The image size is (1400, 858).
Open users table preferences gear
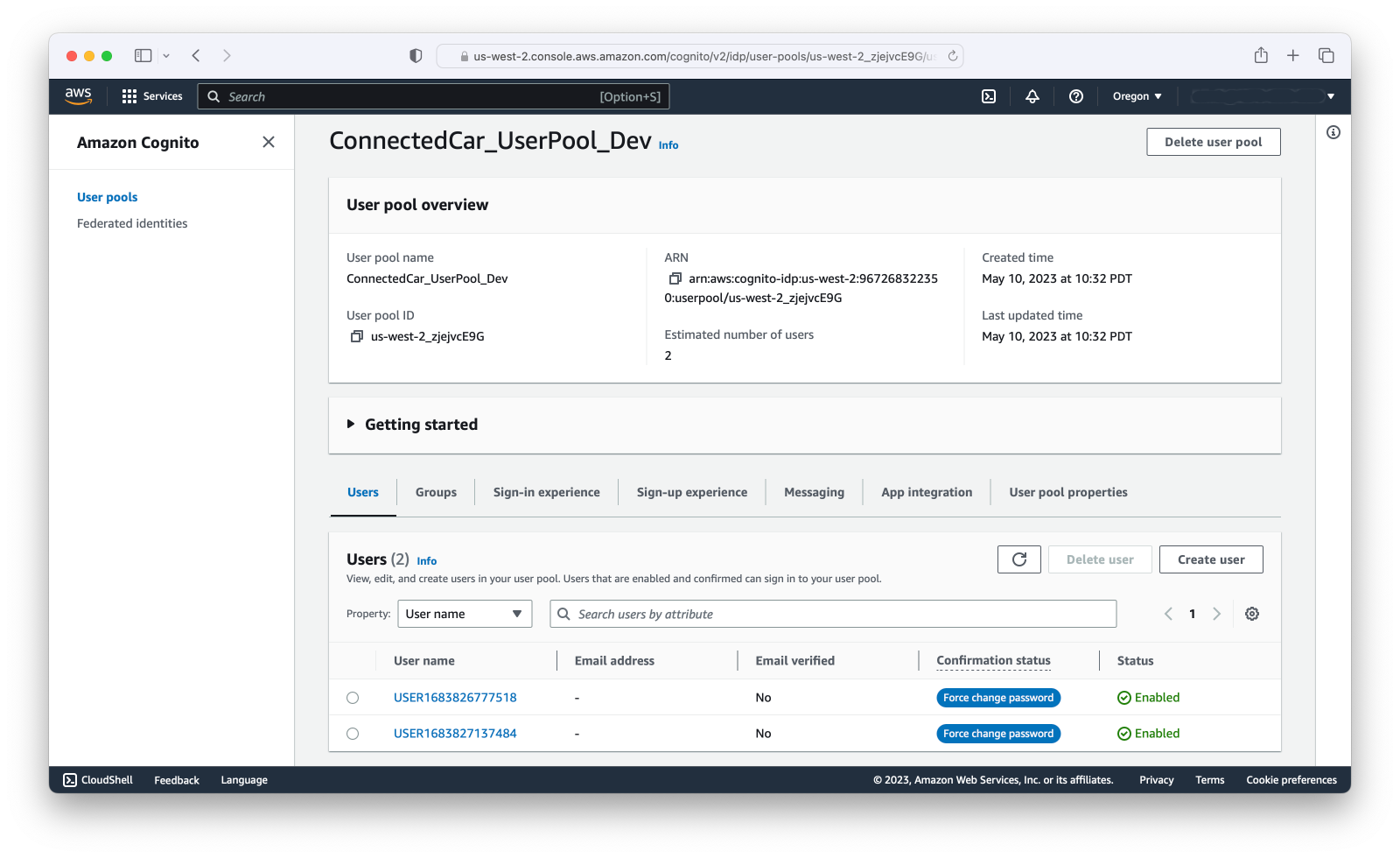tap(1252, 614)
